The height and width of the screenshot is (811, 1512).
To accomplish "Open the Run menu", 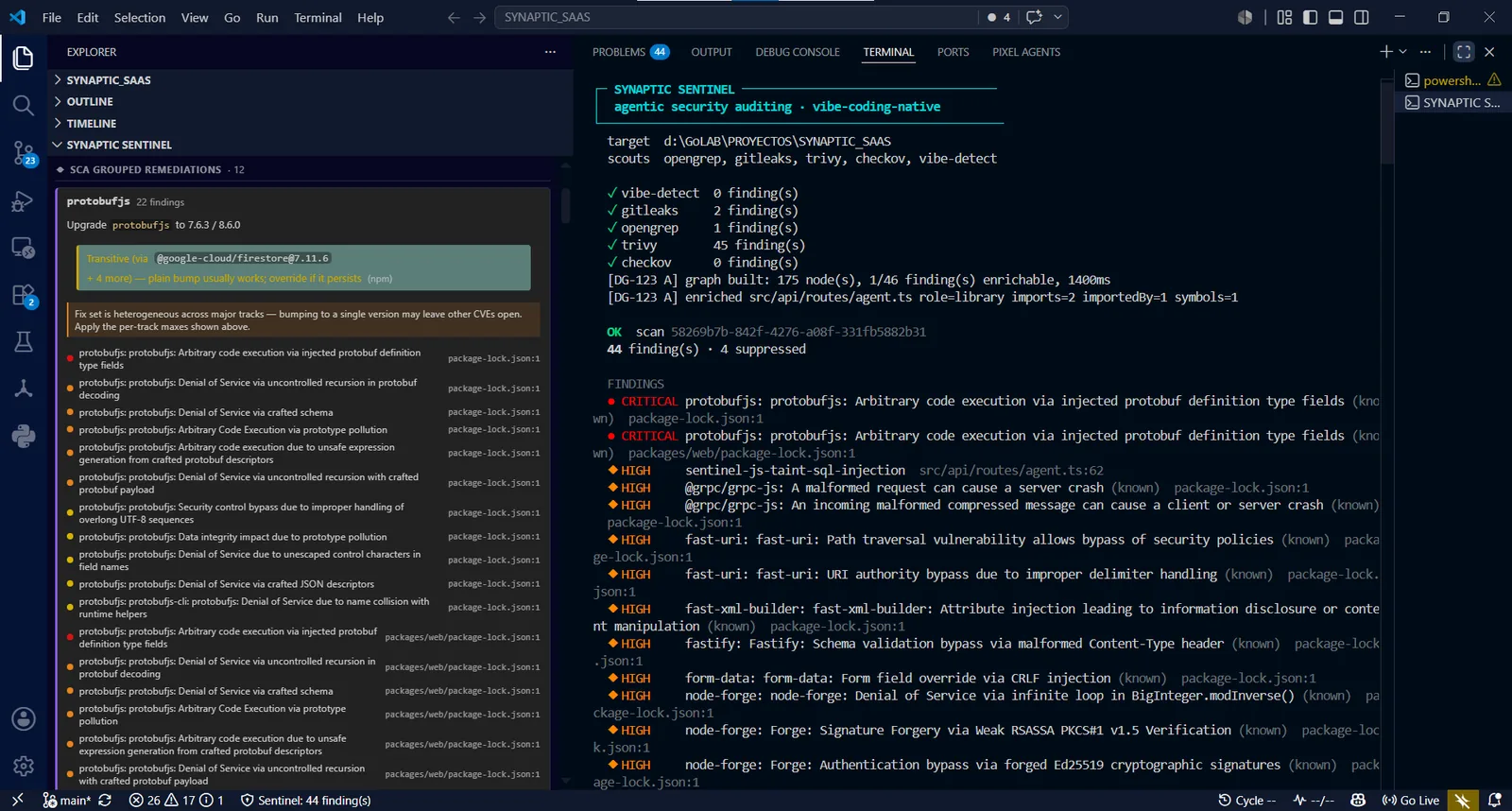I will coord(267,17).
